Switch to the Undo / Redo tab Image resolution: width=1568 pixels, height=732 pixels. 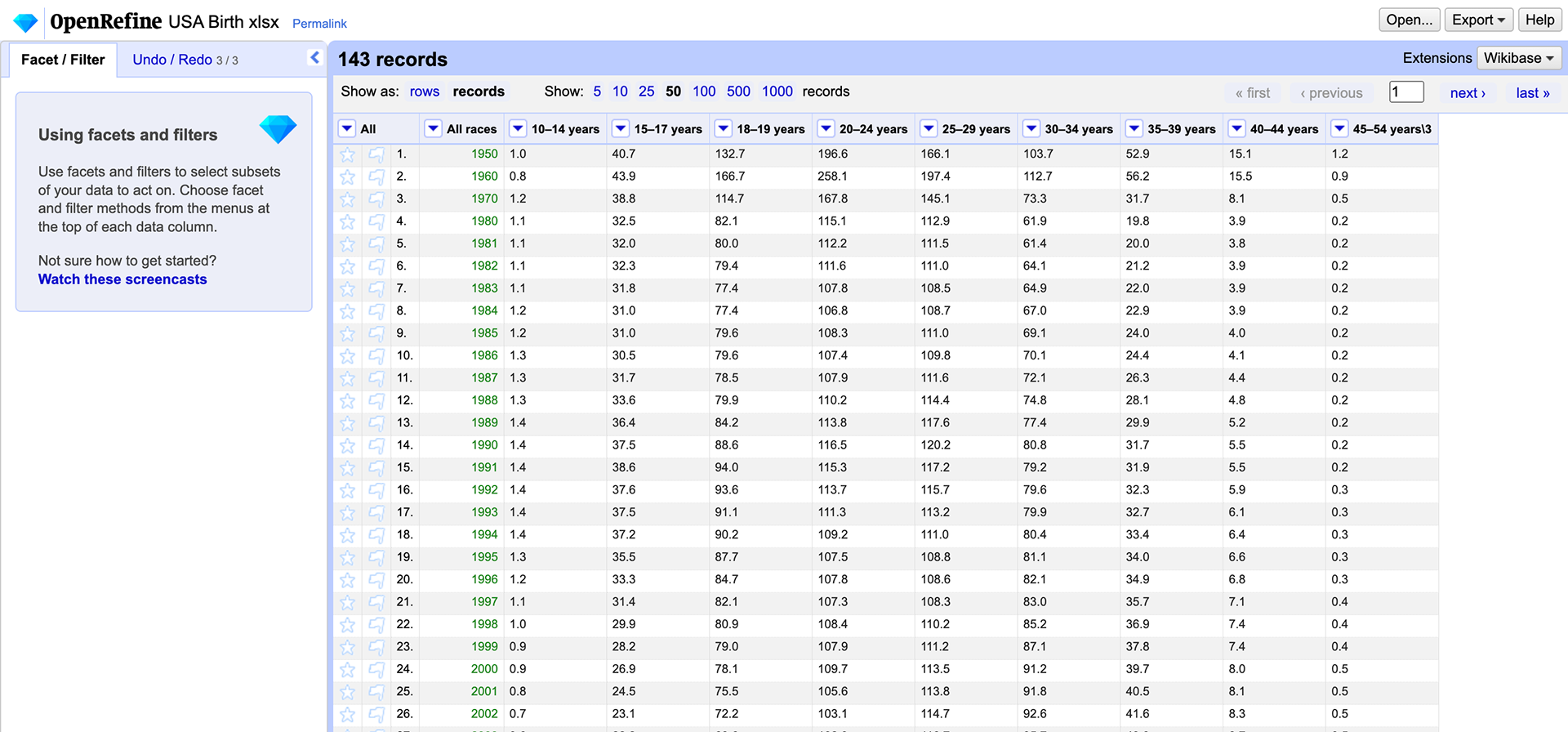coord(185,60)
